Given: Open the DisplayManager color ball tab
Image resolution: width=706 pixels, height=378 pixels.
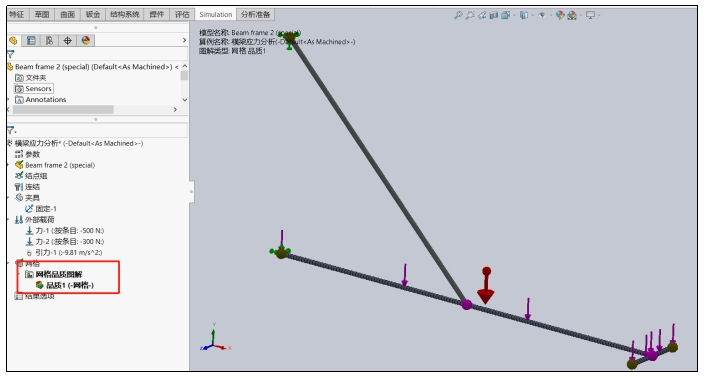Looking at the screenshot, I should coord(86,40).
